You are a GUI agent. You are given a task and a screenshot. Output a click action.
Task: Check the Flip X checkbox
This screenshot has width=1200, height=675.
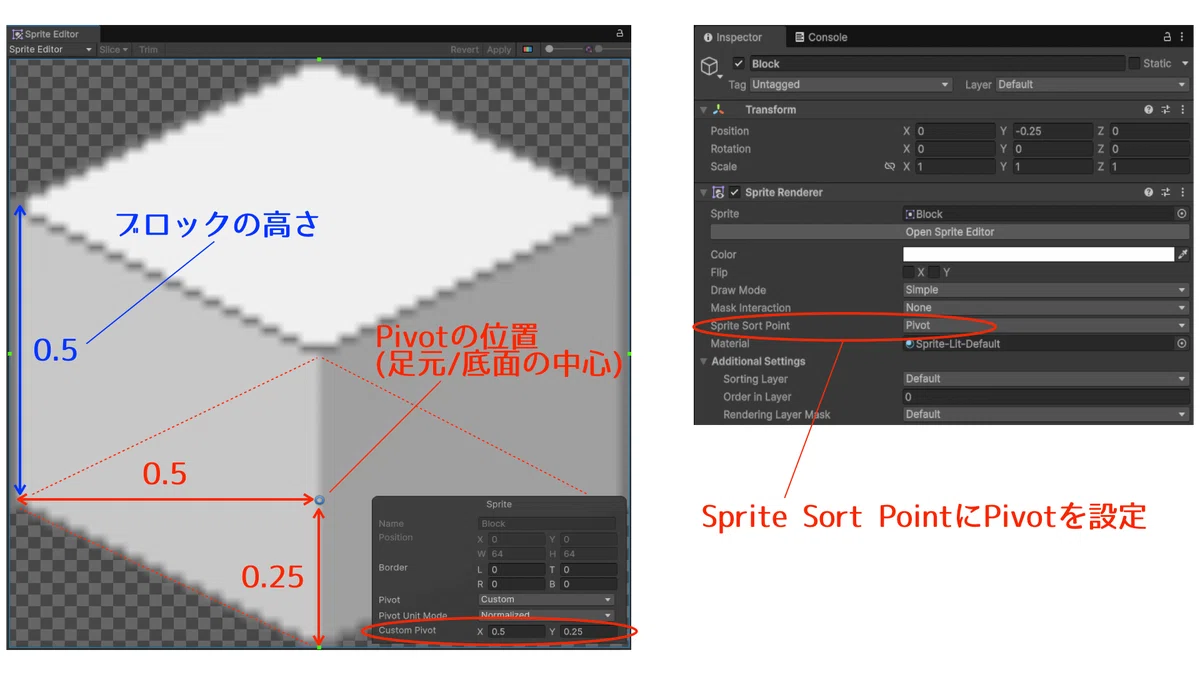[x=909, y=272]
